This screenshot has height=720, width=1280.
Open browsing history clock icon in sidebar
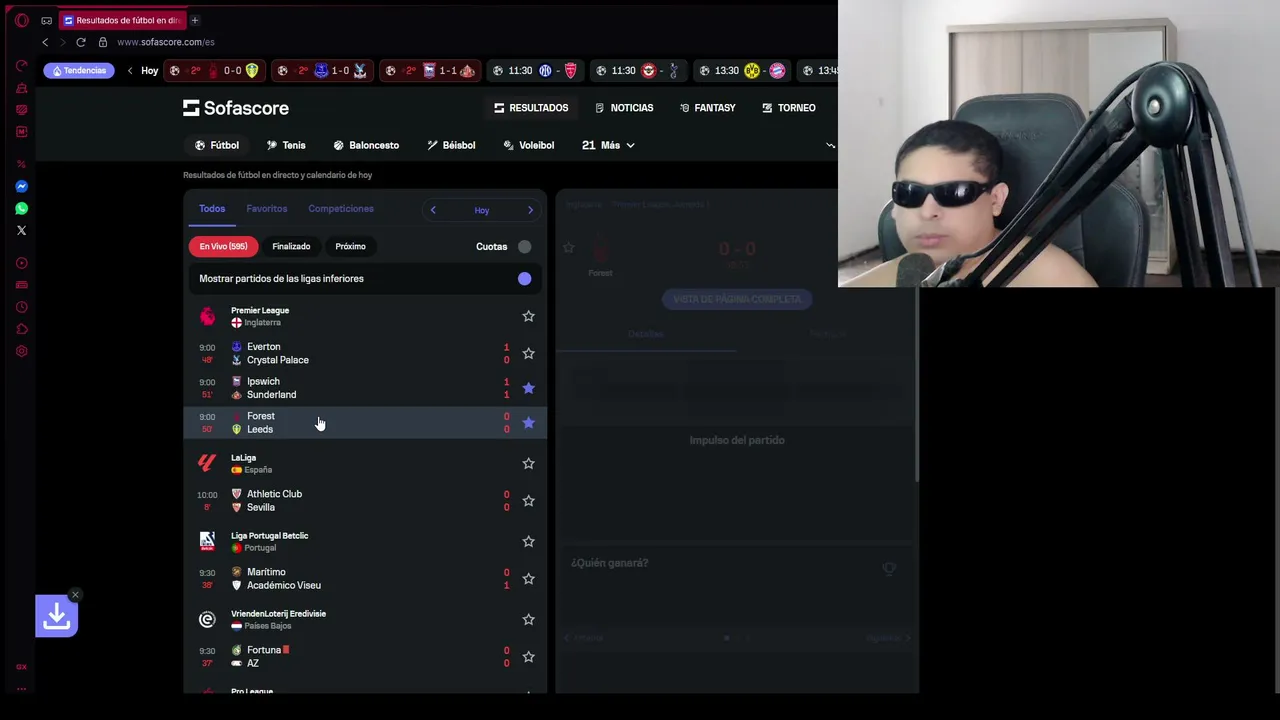pos(21,307)
